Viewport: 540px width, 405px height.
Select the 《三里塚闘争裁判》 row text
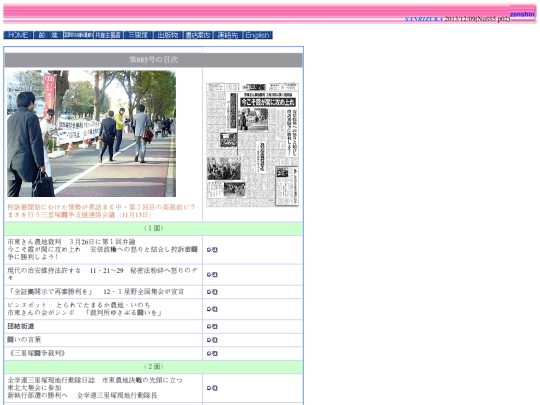tap(37, 353)
